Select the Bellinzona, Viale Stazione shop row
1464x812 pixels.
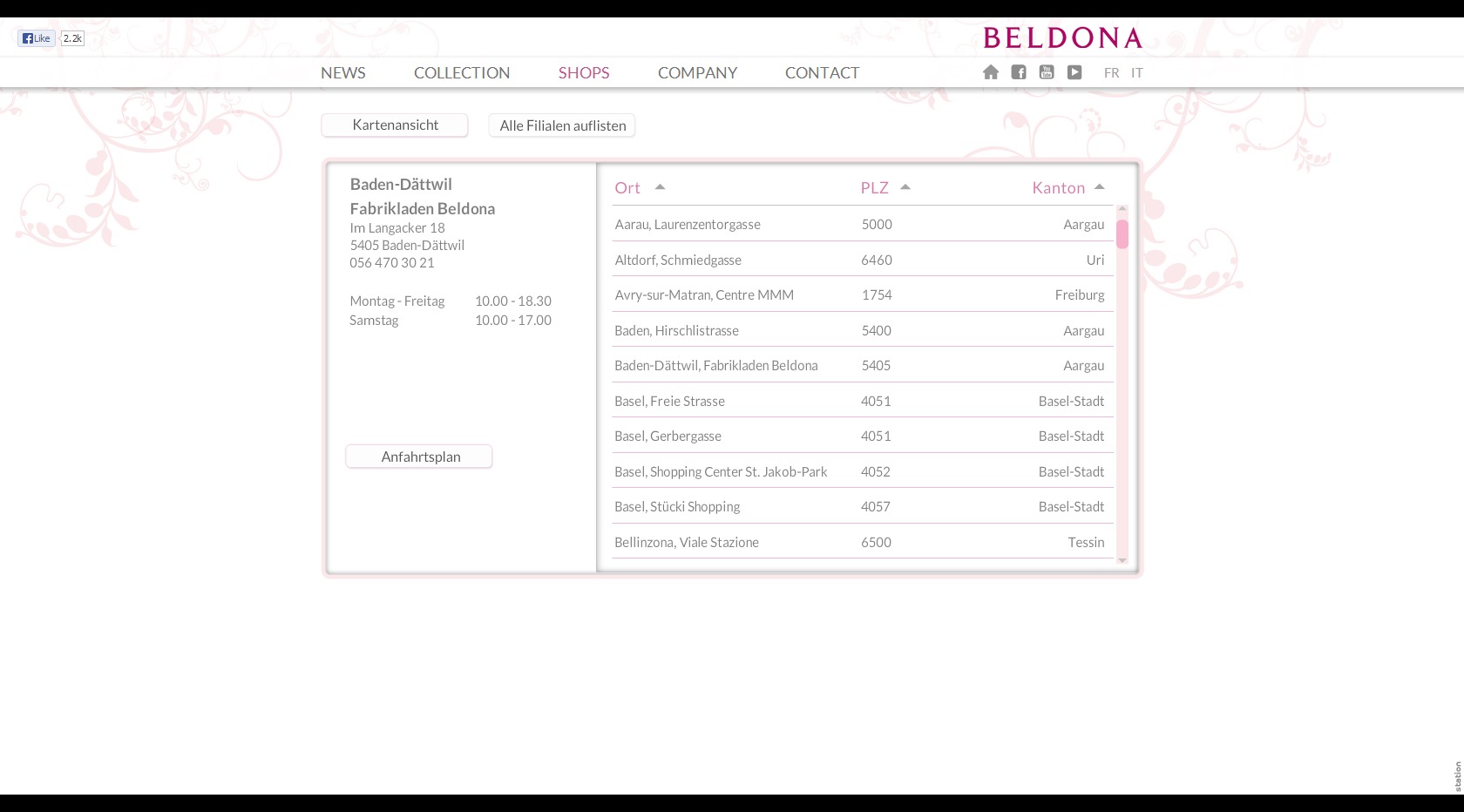(x=687, y=542)
